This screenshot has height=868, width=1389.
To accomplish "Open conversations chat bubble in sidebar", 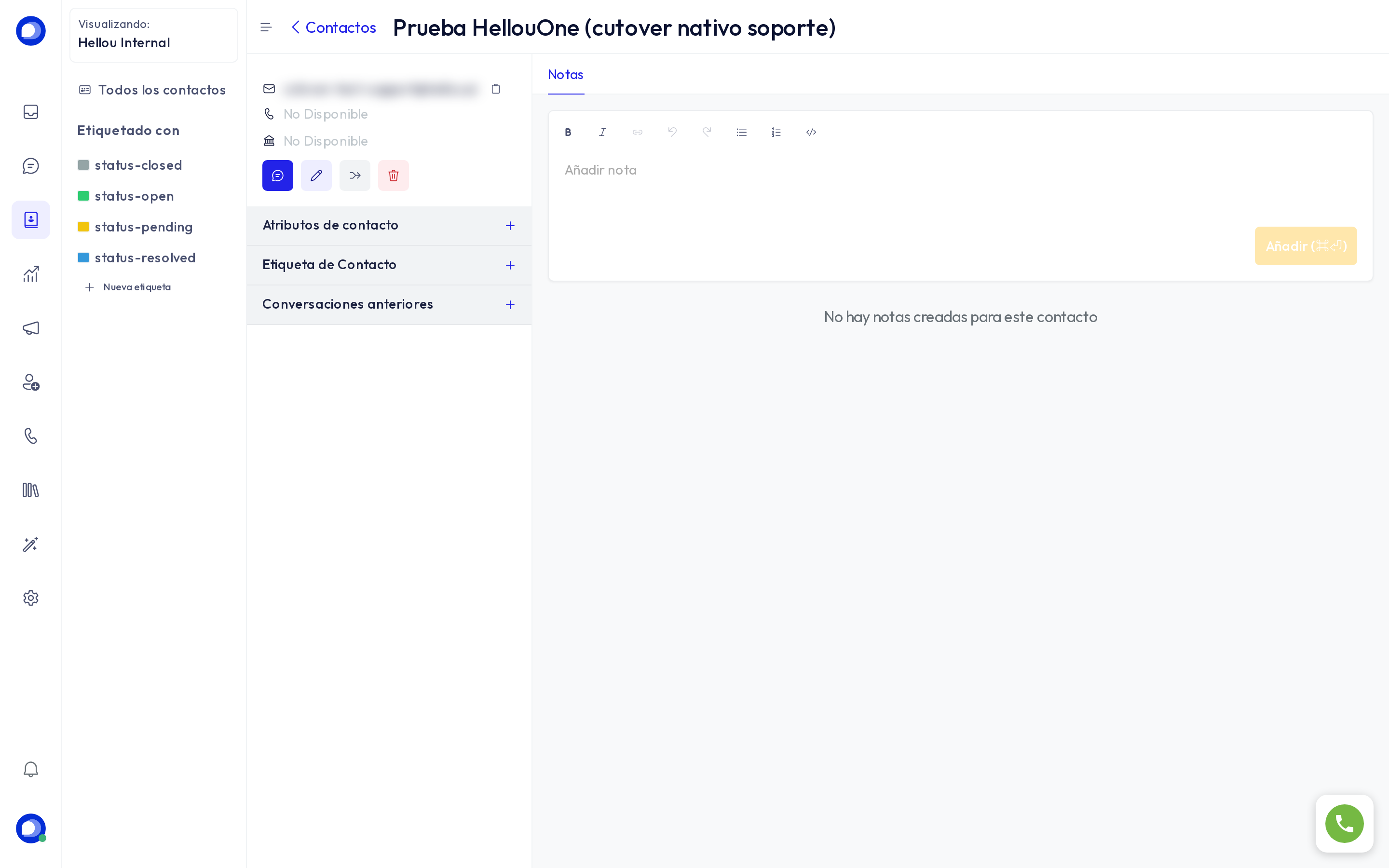I will [x=30, y=166].
